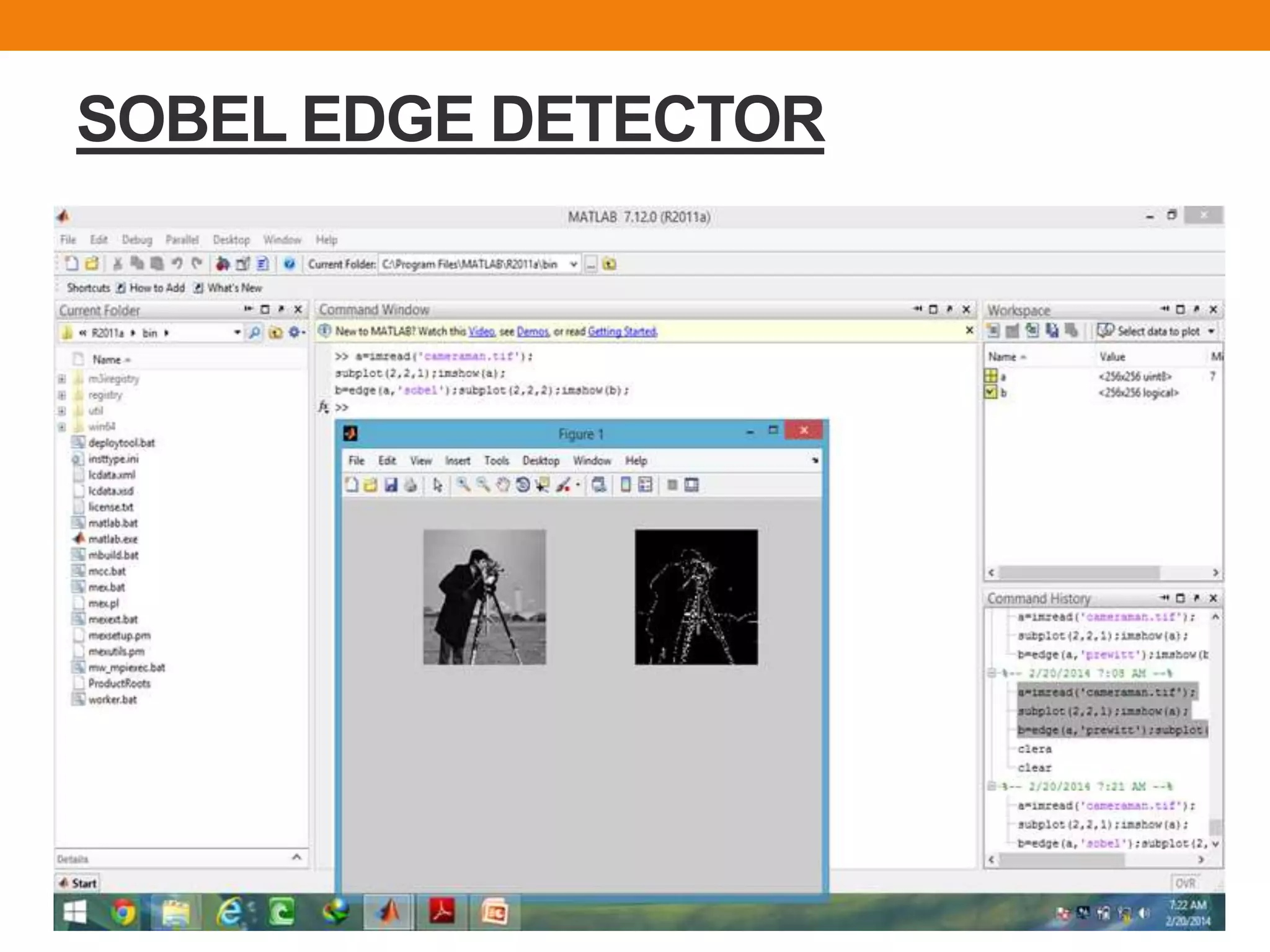Click the Start button at bottom left
The width and height of the screenshot is (1270, 952).
(x=78, y=883)
